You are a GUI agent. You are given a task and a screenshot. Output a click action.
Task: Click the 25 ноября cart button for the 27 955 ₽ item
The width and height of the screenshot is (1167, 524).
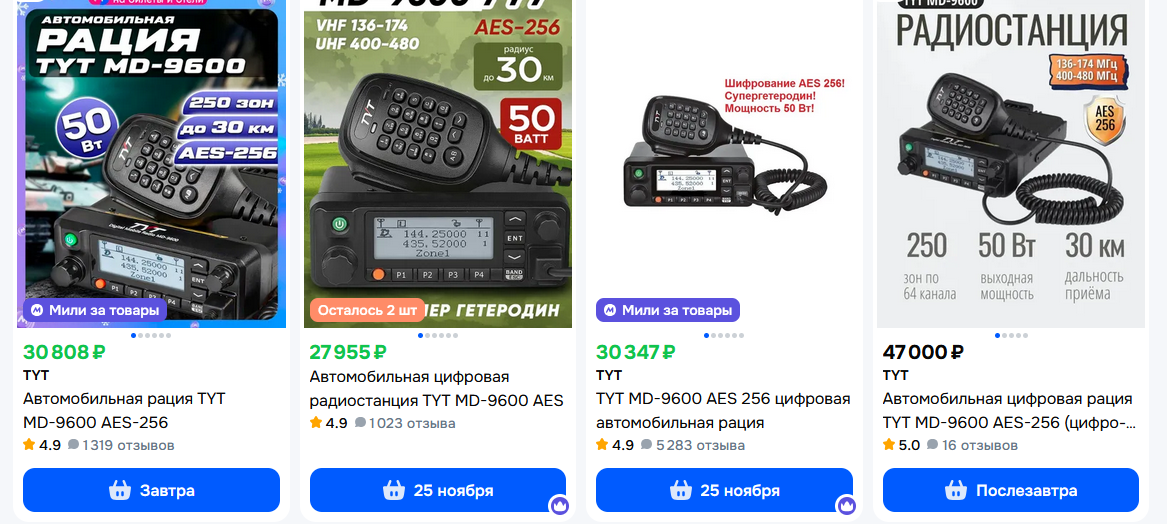438,490
